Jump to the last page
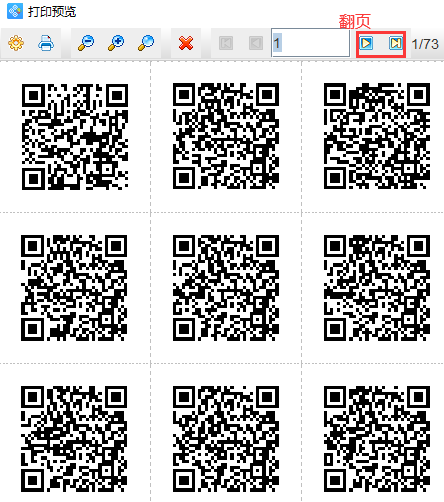The height and width of the screenshot is (502, 444). coord(396,43)
